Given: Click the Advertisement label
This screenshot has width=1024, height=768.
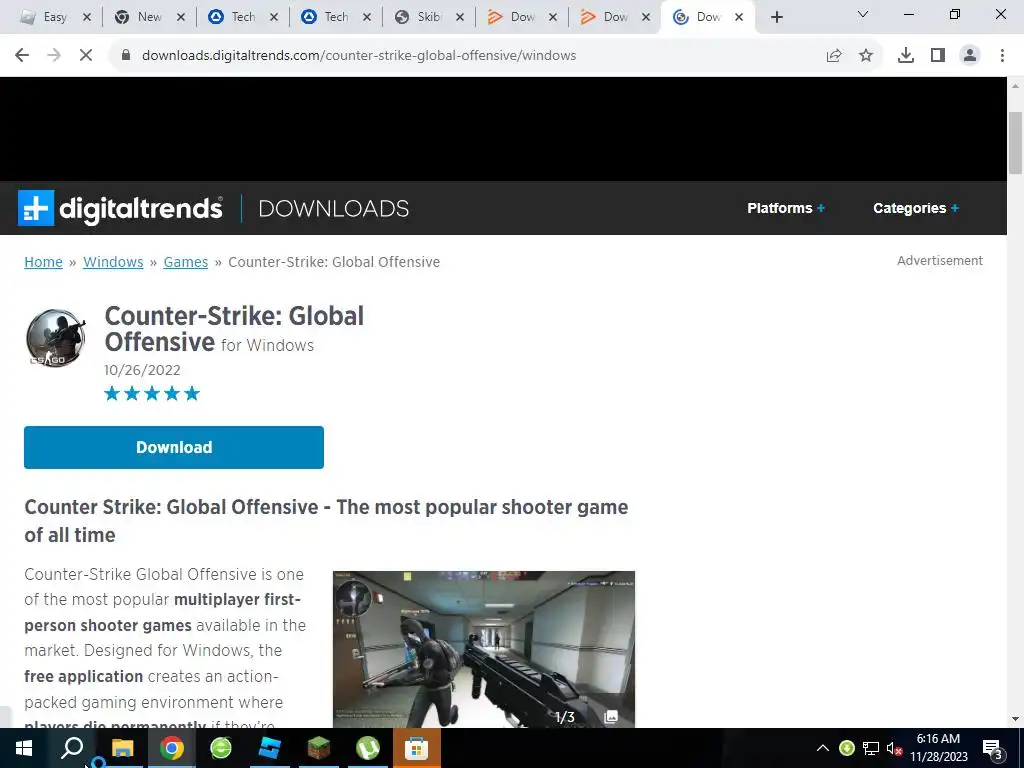Looking at the screenshot, I should pyautogui.click(x=940, y=261).
